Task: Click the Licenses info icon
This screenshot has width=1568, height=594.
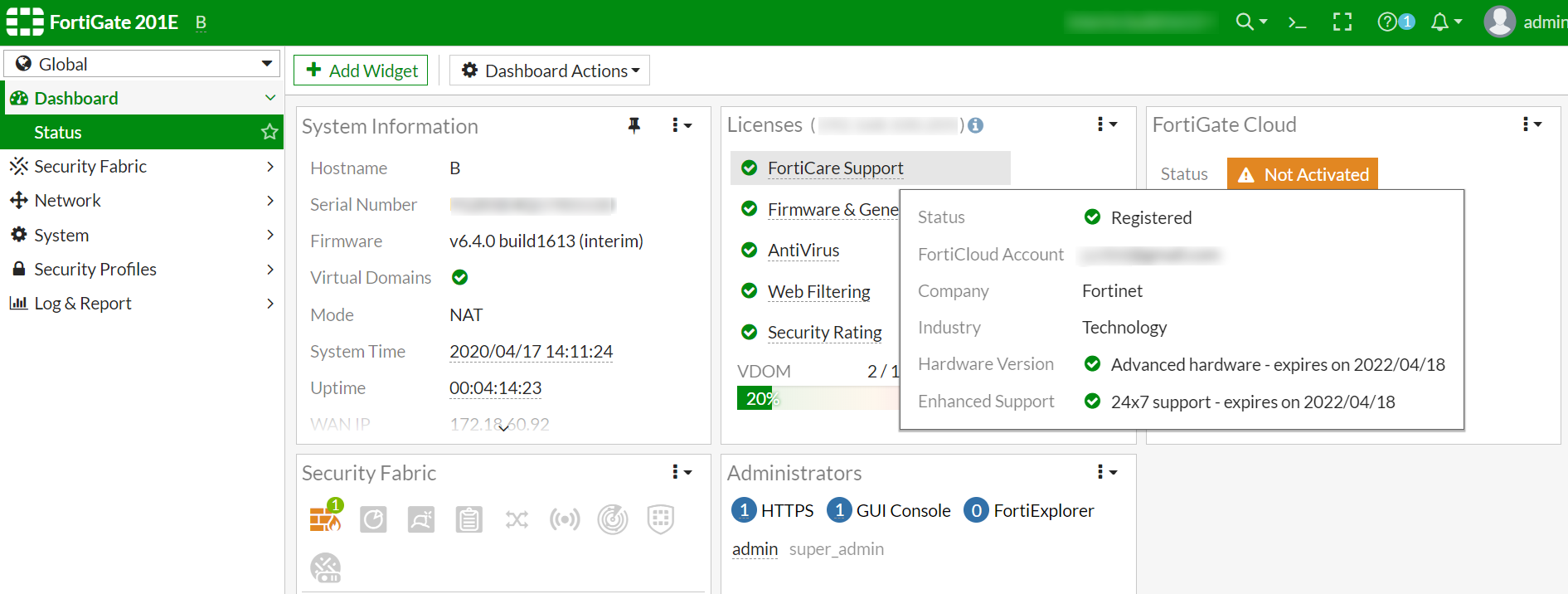Action: [976, 125]
